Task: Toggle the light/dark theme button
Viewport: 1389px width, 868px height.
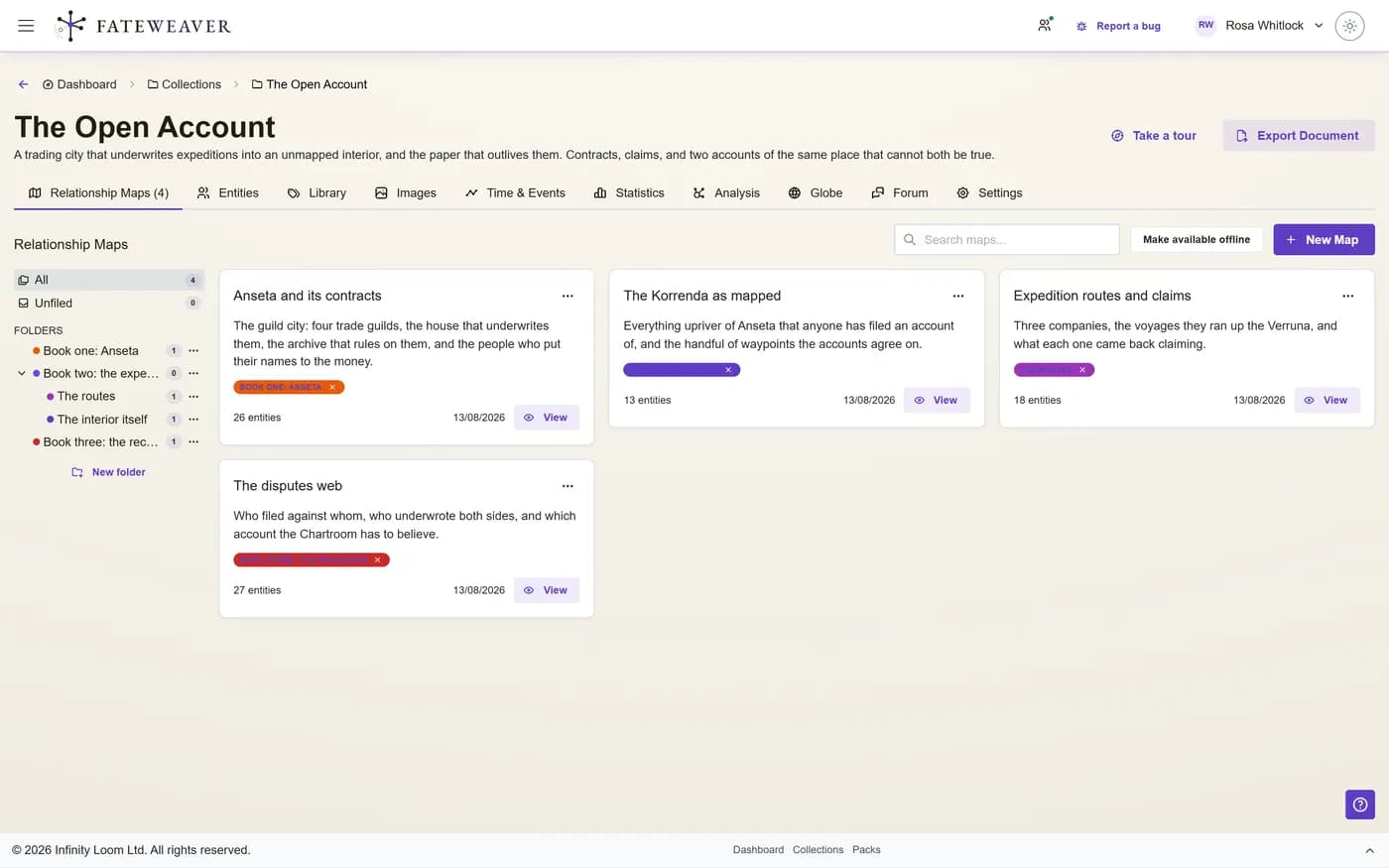Action: coord(1349,26)
